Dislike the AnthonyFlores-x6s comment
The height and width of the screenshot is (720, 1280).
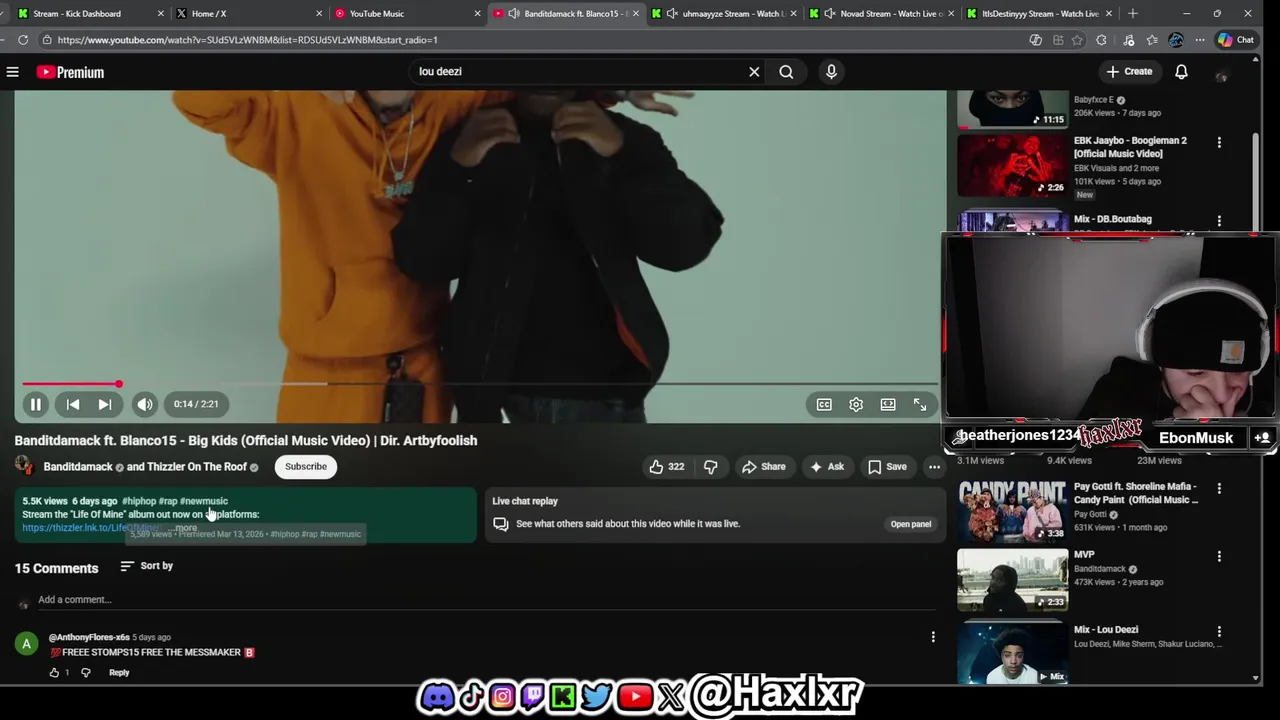pos(85,673)
